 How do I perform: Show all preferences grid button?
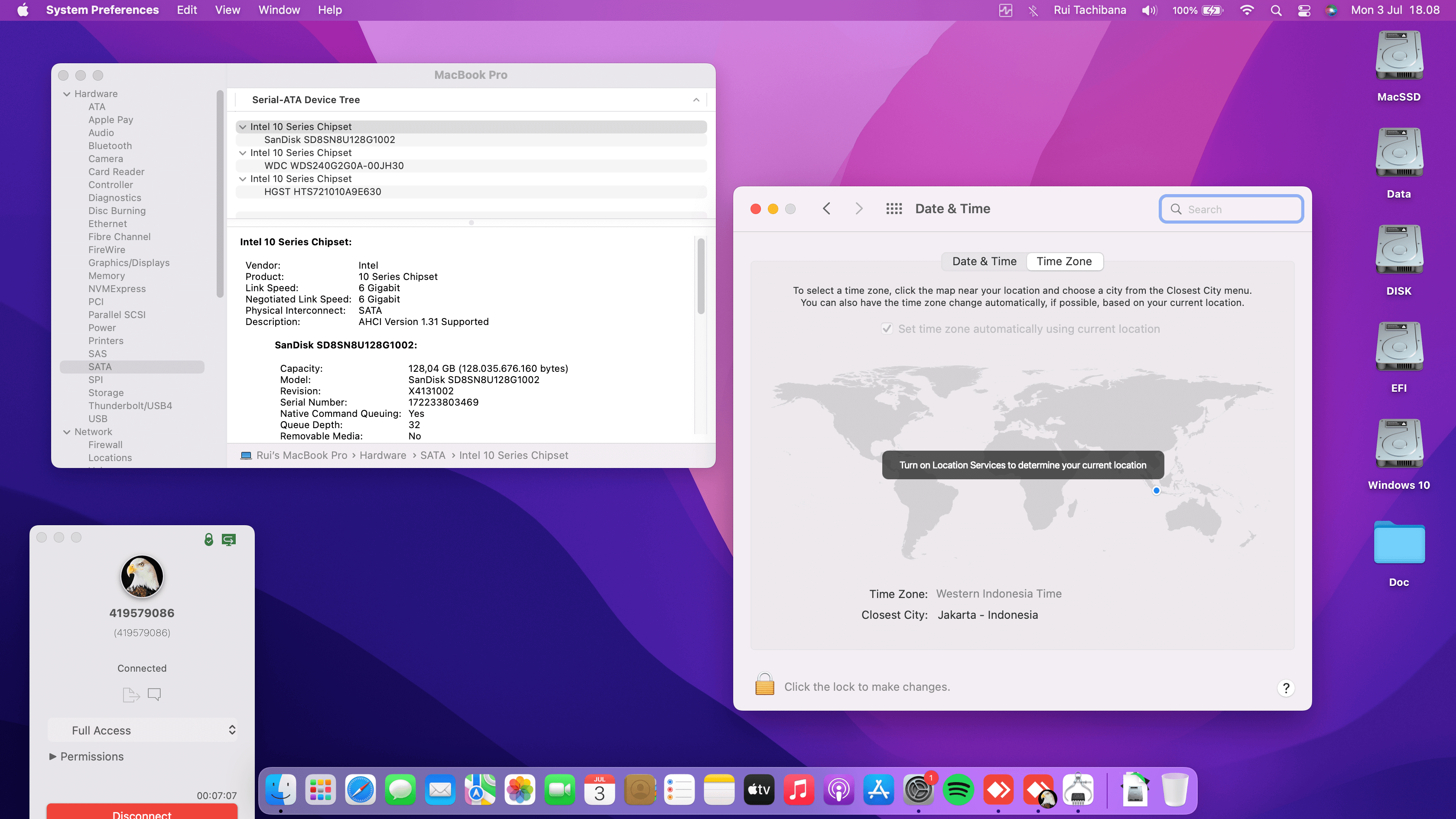point(894,208)
